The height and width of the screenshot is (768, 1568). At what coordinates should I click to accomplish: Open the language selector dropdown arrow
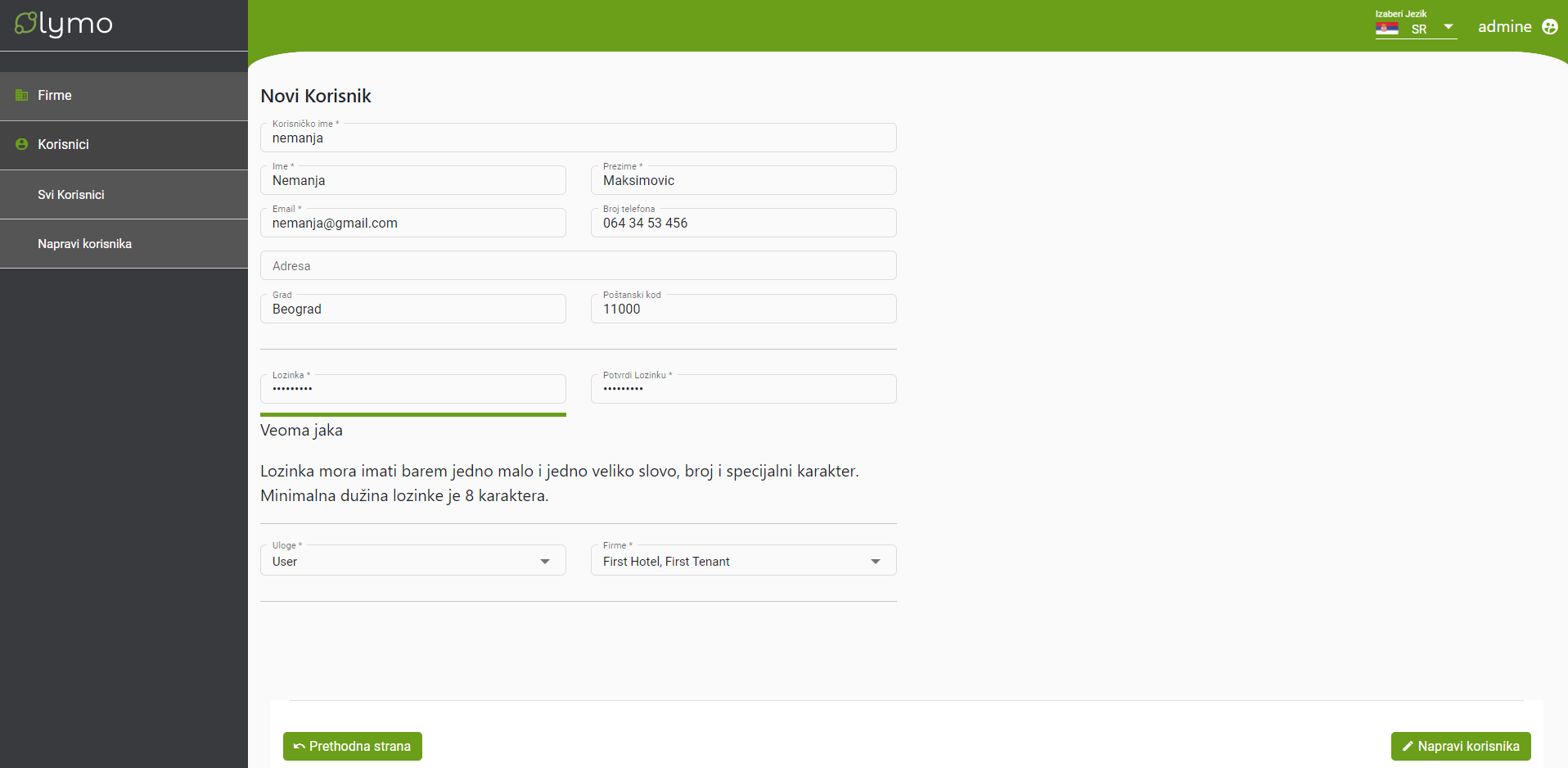coord(1448,27)
